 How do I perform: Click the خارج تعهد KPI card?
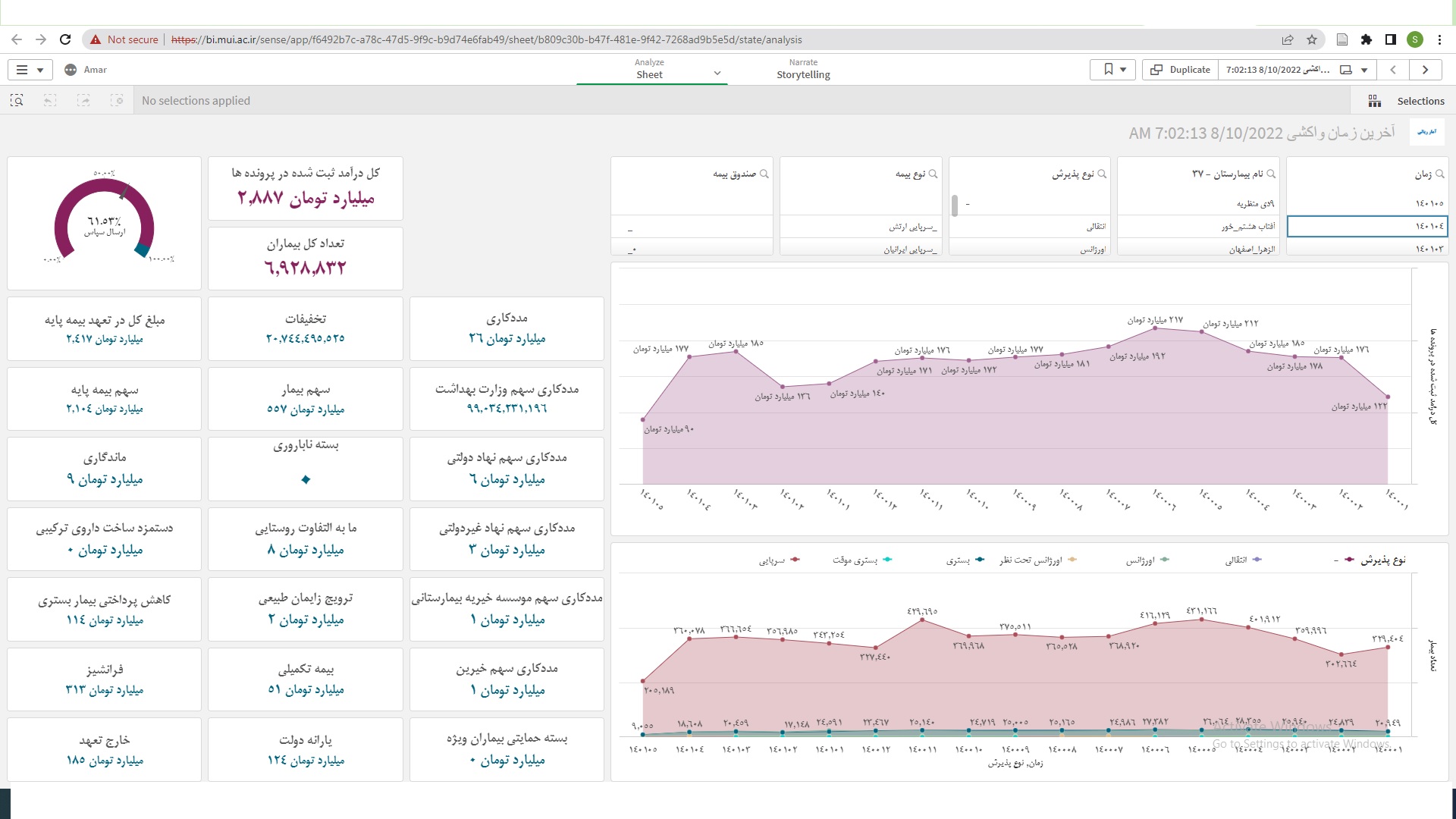104,749
